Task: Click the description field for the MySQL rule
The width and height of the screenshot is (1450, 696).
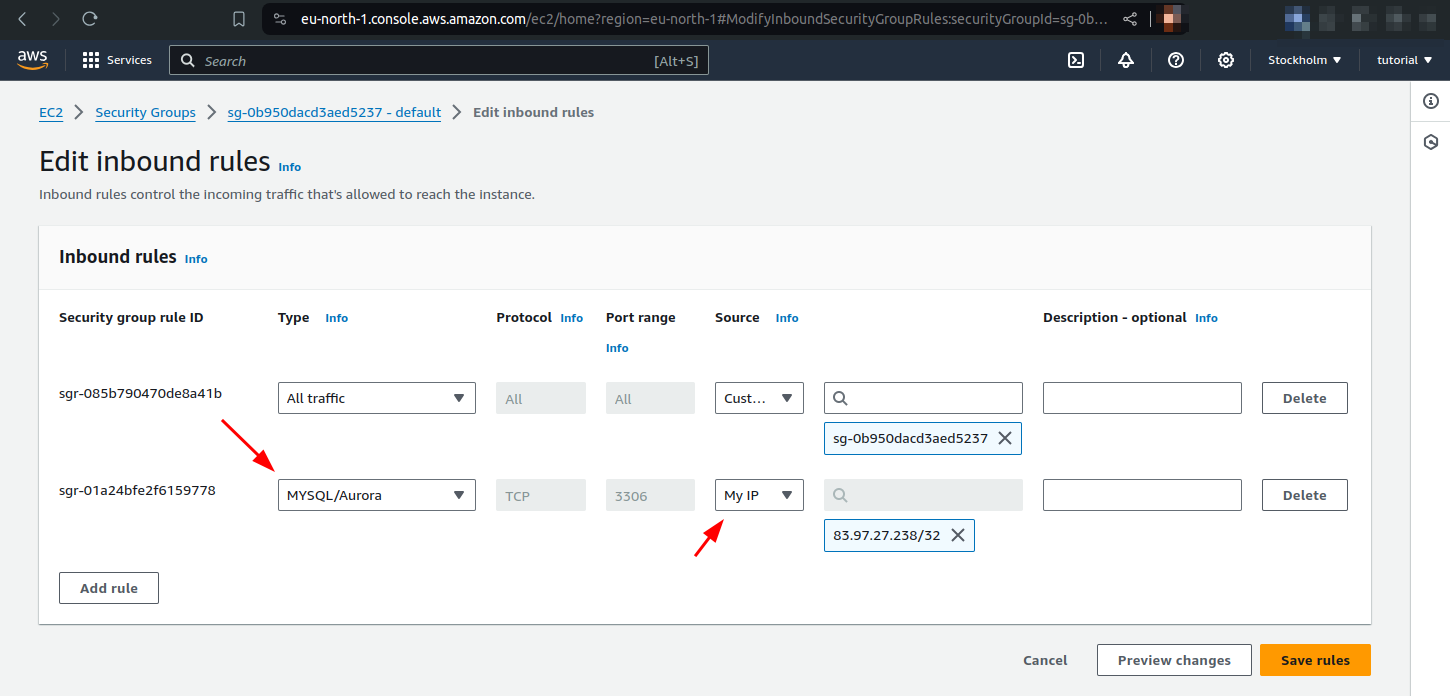Action: point(1142,494)
